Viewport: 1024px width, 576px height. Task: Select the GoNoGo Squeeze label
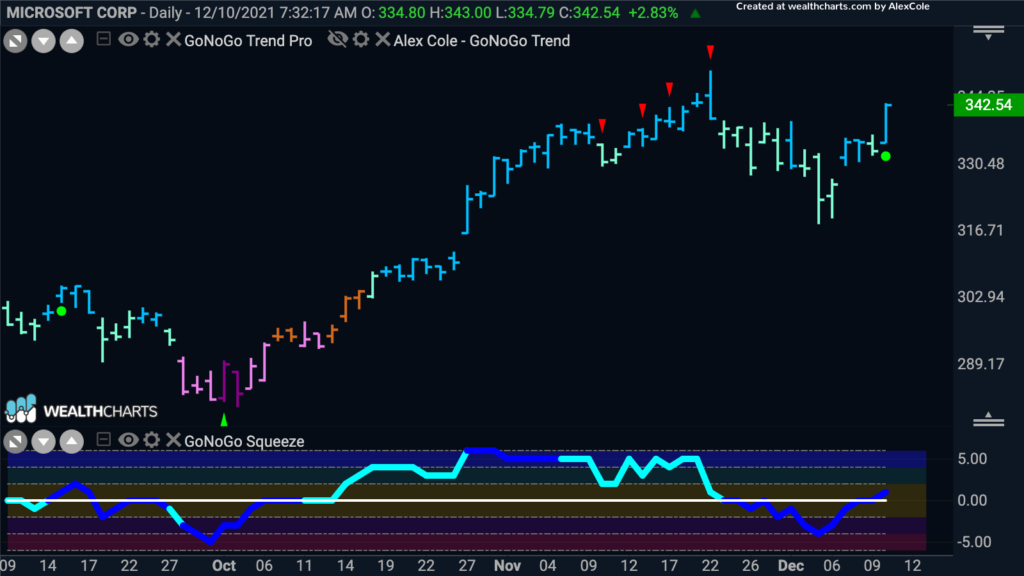click(244, 441)
